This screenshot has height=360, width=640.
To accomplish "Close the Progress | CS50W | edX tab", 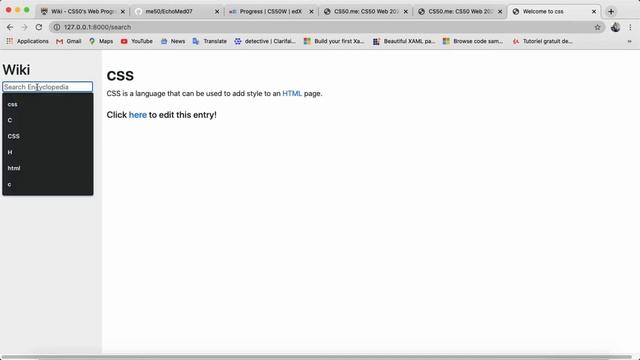I will pos(311,11).
